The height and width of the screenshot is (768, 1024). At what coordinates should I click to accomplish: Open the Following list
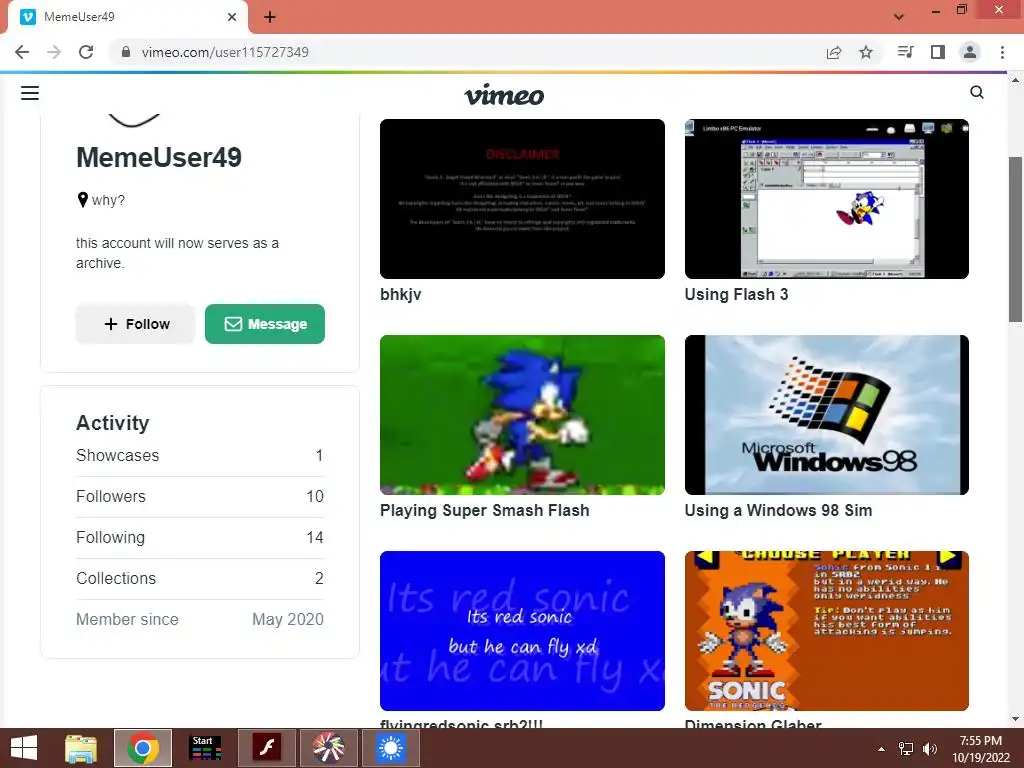click(x=200, y=537)
